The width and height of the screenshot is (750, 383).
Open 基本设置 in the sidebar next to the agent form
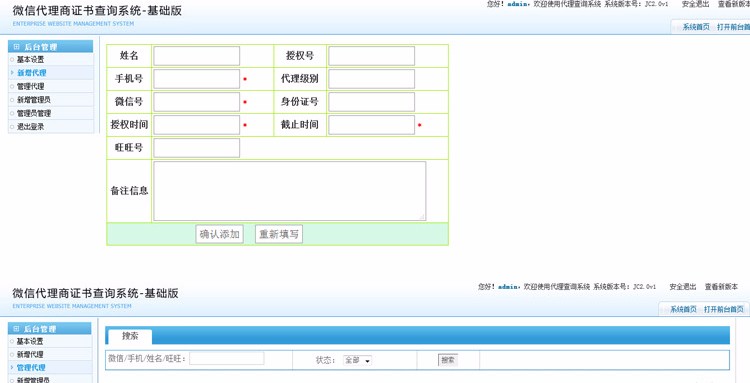pyautogui.click(x=31, y=60)
